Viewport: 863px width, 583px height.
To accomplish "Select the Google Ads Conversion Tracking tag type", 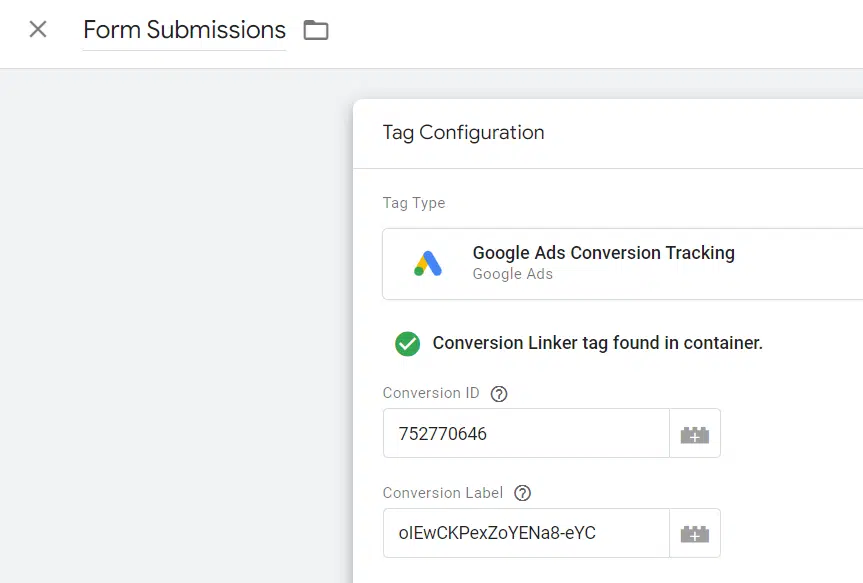I will pos(622,264).
